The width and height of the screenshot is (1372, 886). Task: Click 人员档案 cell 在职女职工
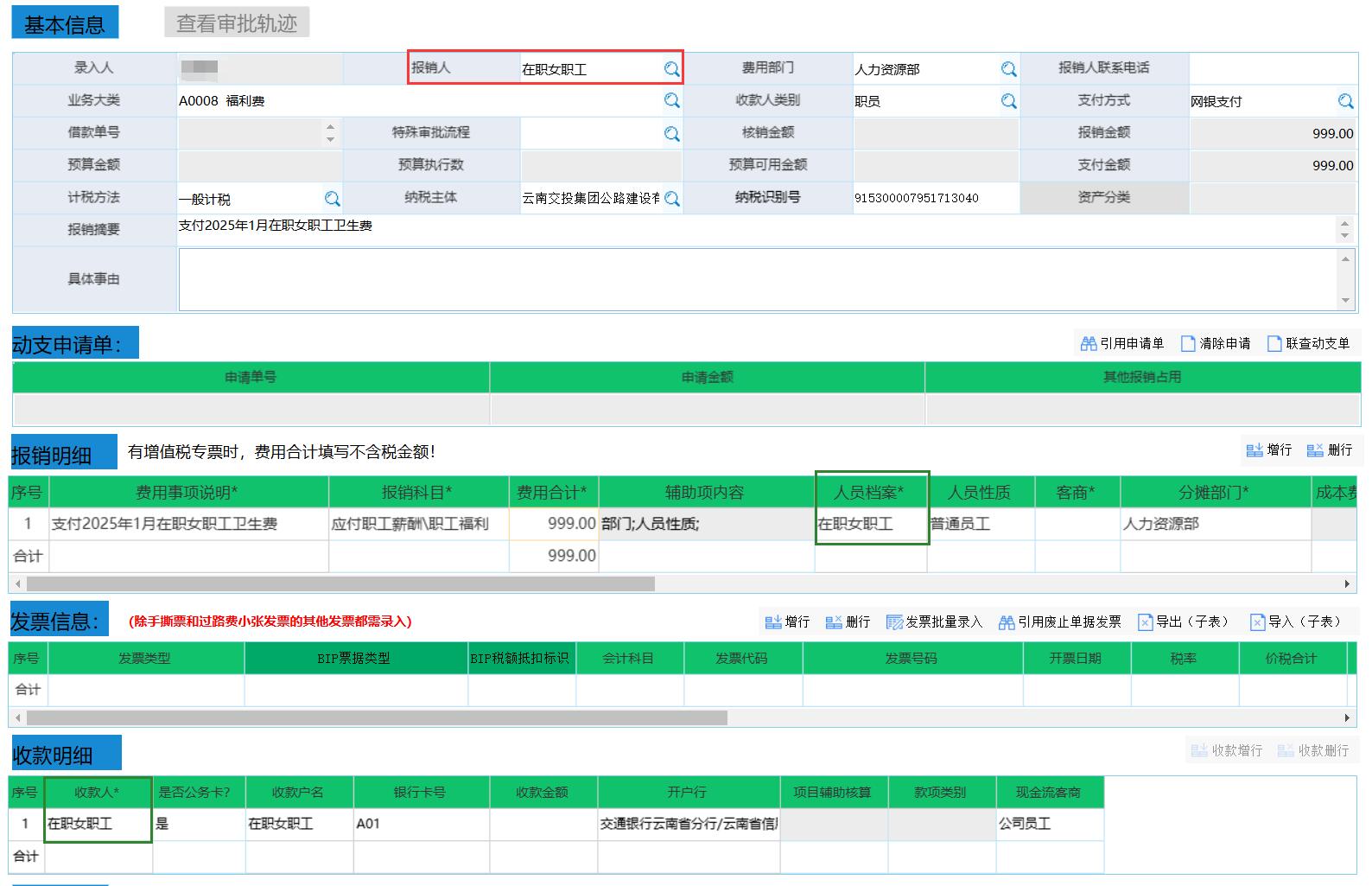coord(871,524)
